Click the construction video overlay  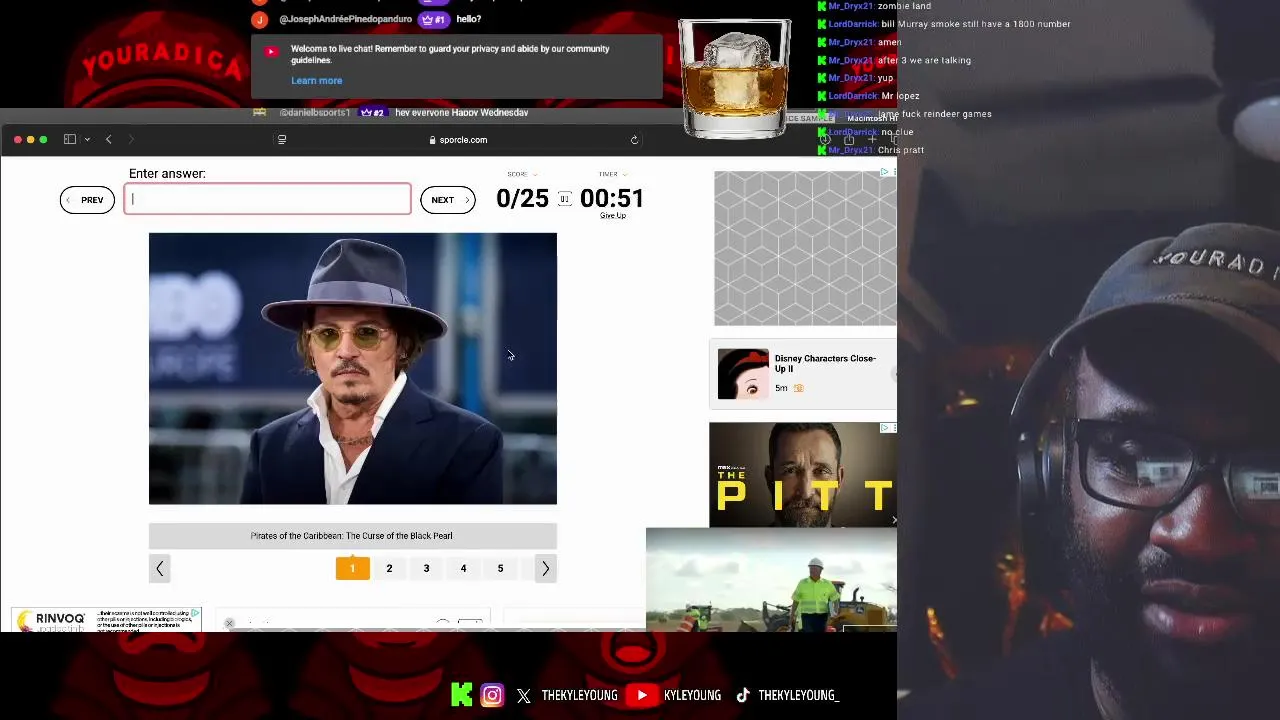[771, 580]
